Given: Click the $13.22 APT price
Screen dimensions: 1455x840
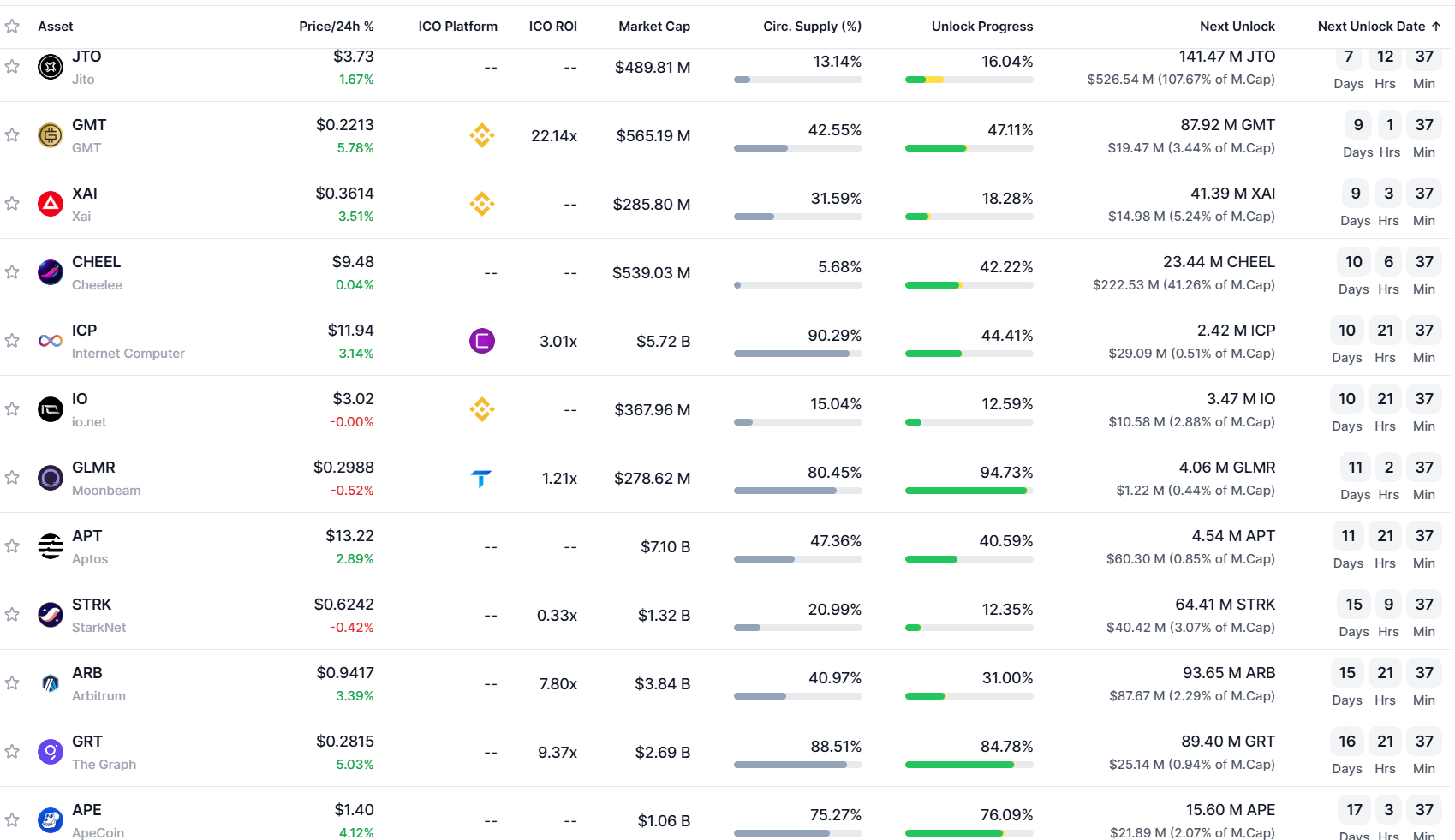Looking at the screenshot, I should click(349, 536).
